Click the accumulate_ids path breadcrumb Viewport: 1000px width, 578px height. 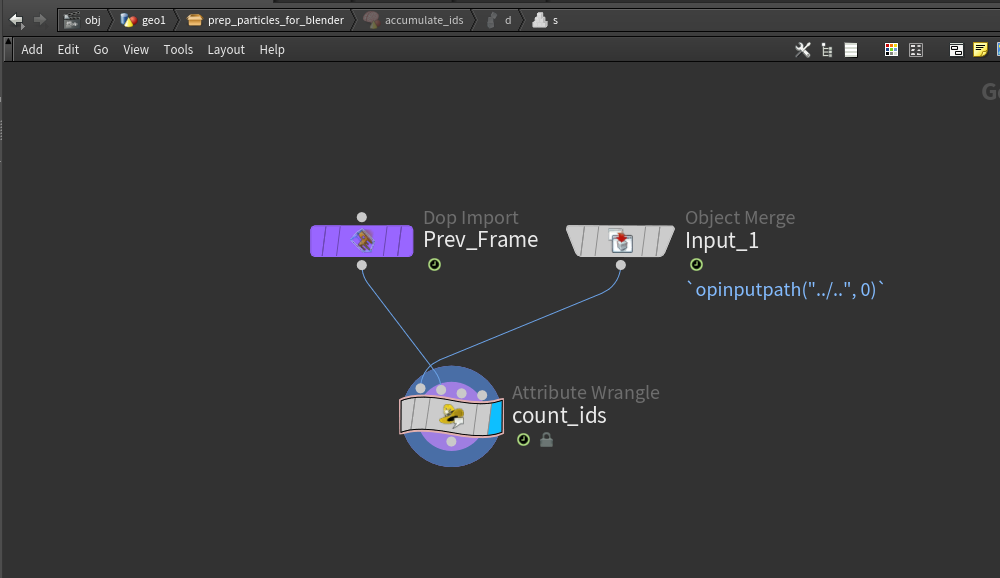tap(413, 20)
